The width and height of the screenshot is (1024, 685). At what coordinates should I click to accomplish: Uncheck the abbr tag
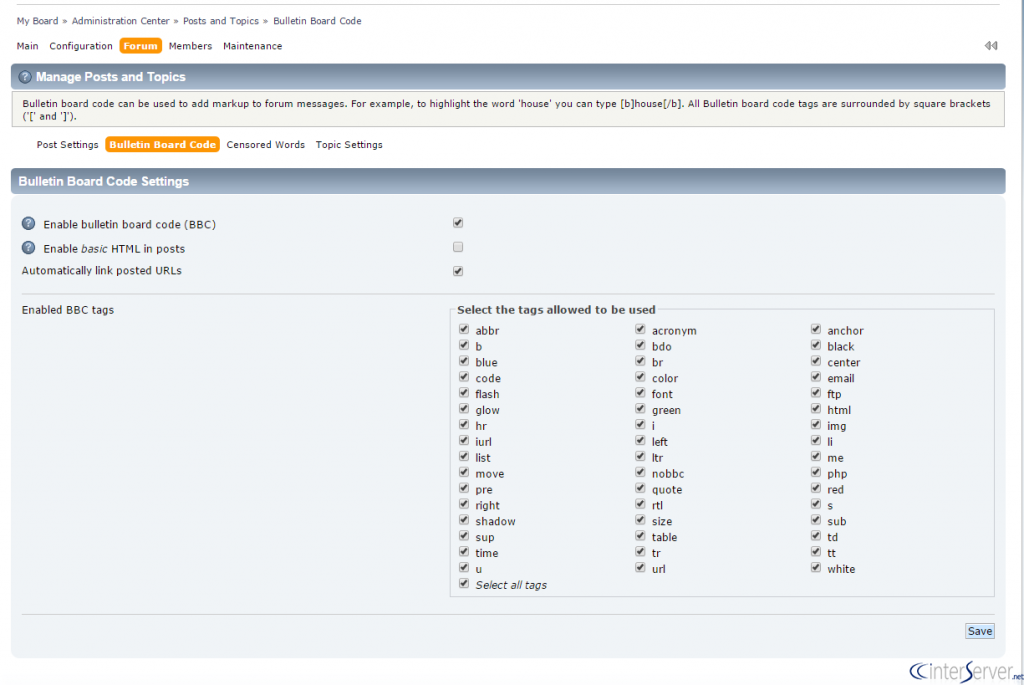click(x=464, y=329)
